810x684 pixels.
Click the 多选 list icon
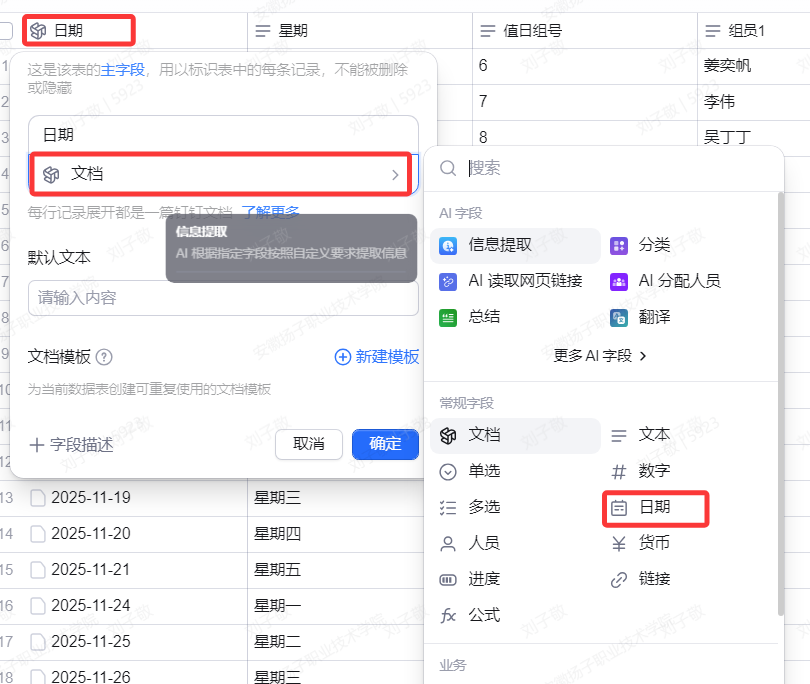[448, 508]
